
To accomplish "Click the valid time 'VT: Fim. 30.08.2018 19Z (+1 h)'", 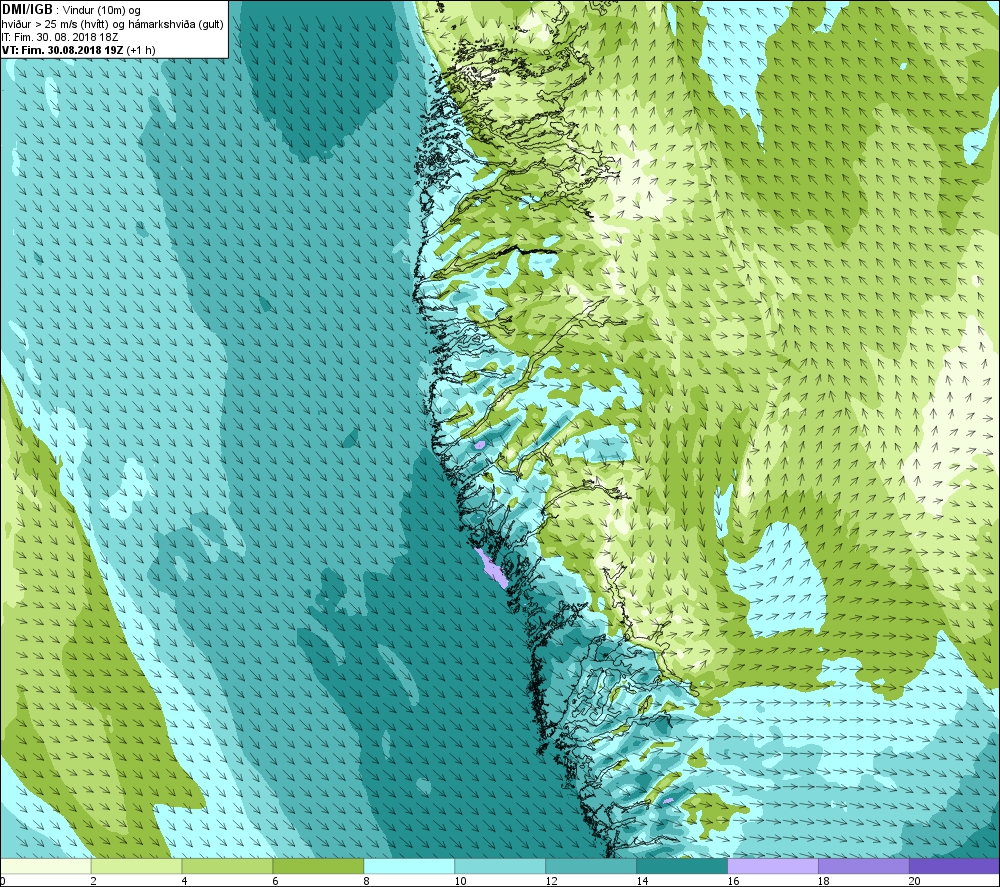I will pos(78,50).
